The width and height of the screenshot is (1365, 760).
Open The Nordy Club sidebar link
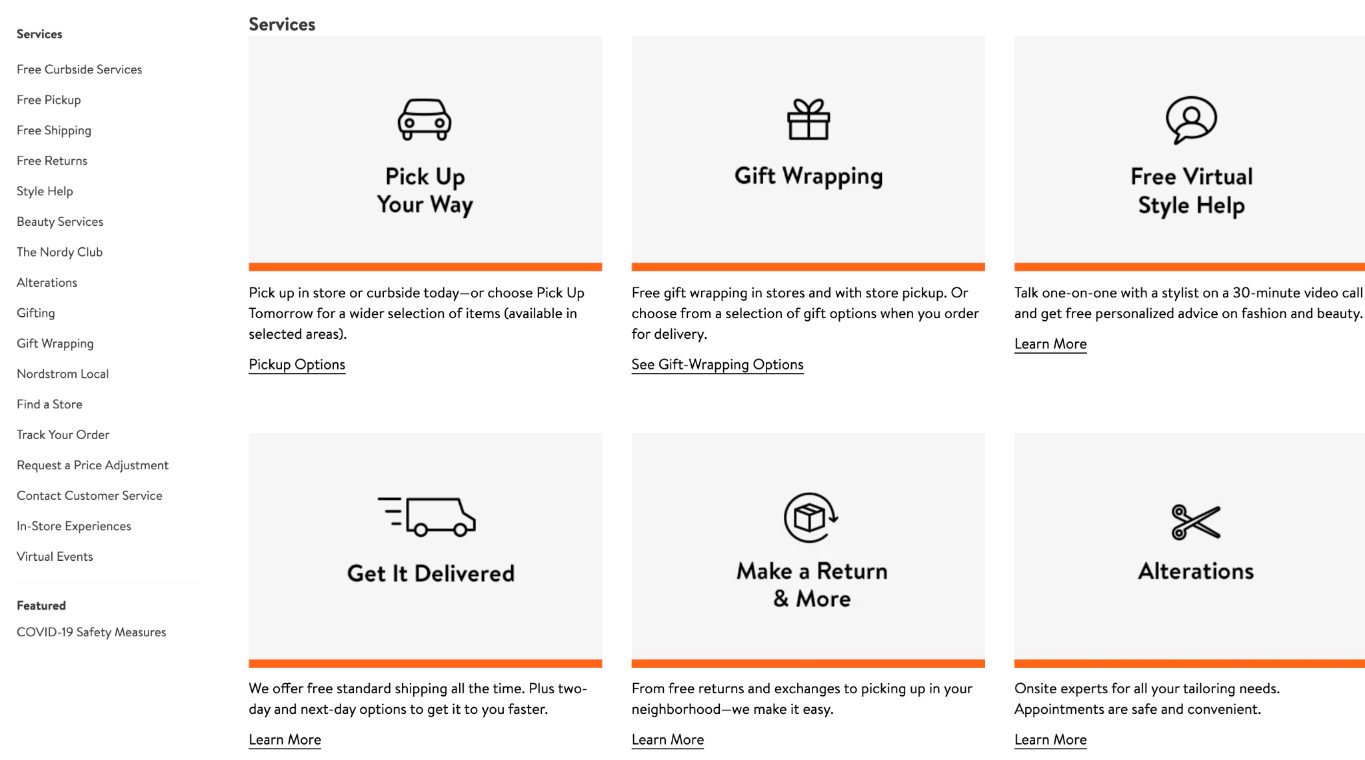point(60,252)
